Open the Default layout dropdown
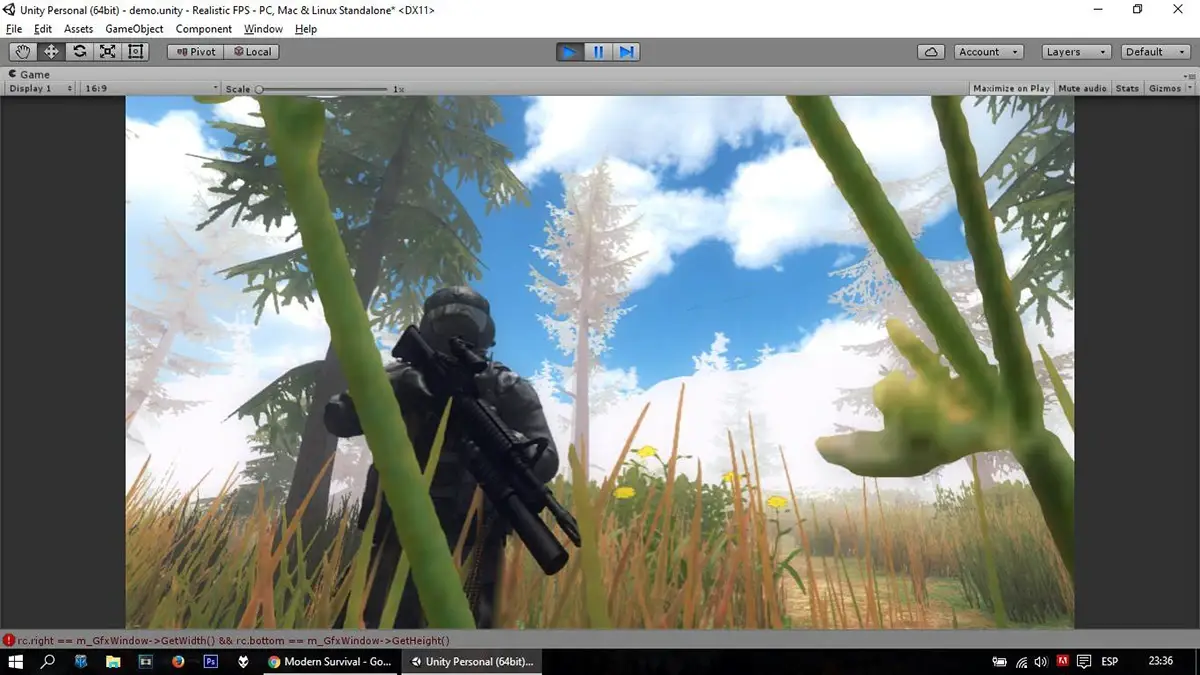This screenshot has width=1200, height=675. pos(1154,52)
